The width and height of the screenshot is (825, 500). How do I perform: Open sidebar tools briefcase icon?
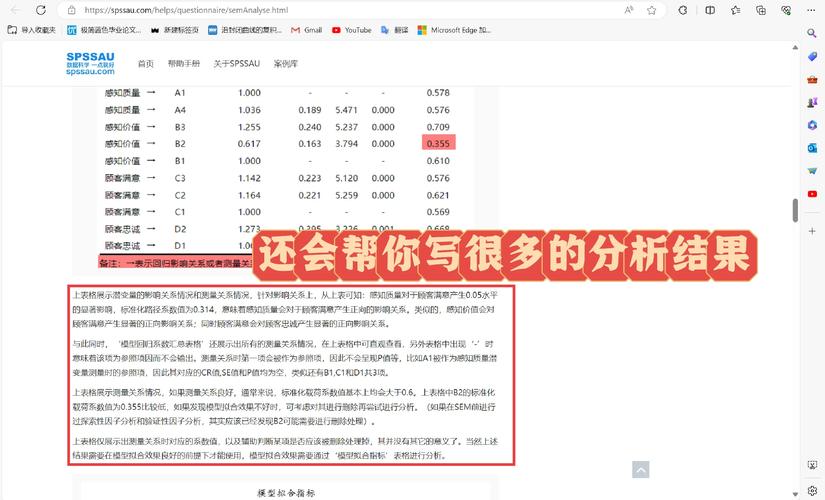[812, 79]
